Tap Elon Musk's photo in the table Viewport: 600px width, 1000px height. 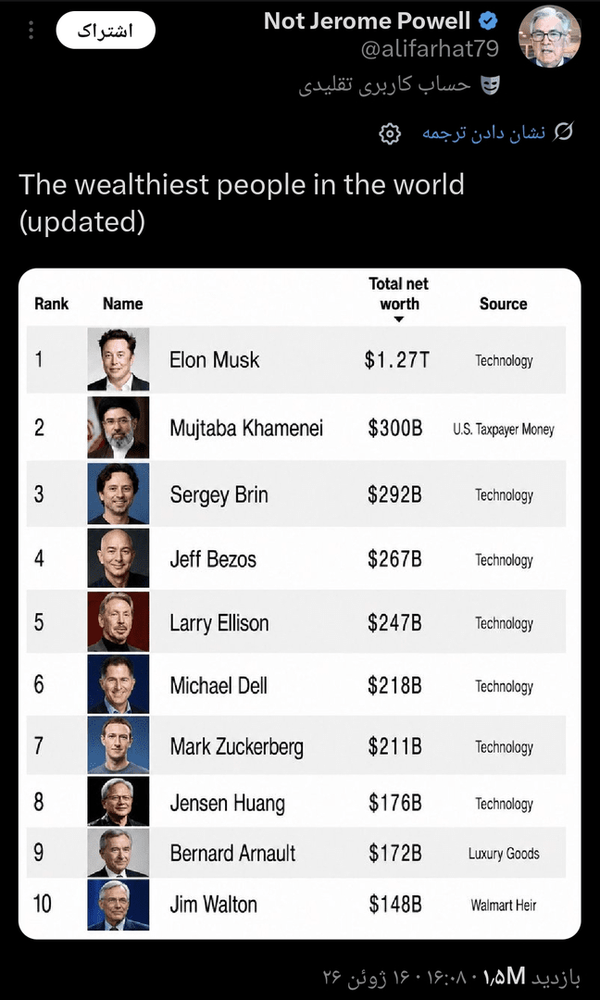point(119,359)
